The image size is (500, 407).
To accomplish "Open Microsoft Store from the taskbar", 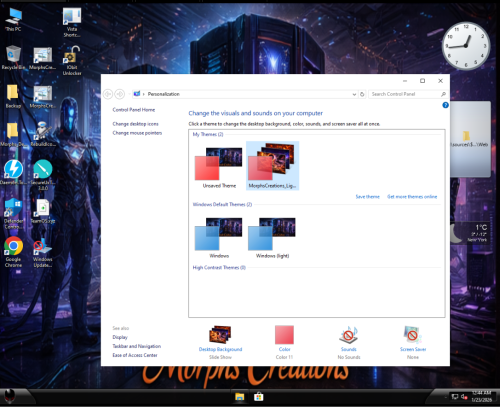I will [x=258, y=397].
